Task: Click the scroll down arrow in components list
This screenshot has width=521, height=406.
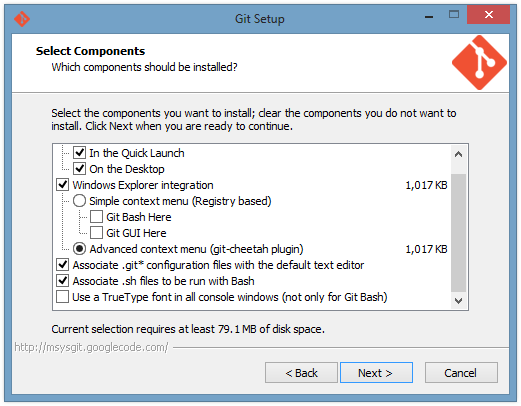Action: (x=458, y=301)
